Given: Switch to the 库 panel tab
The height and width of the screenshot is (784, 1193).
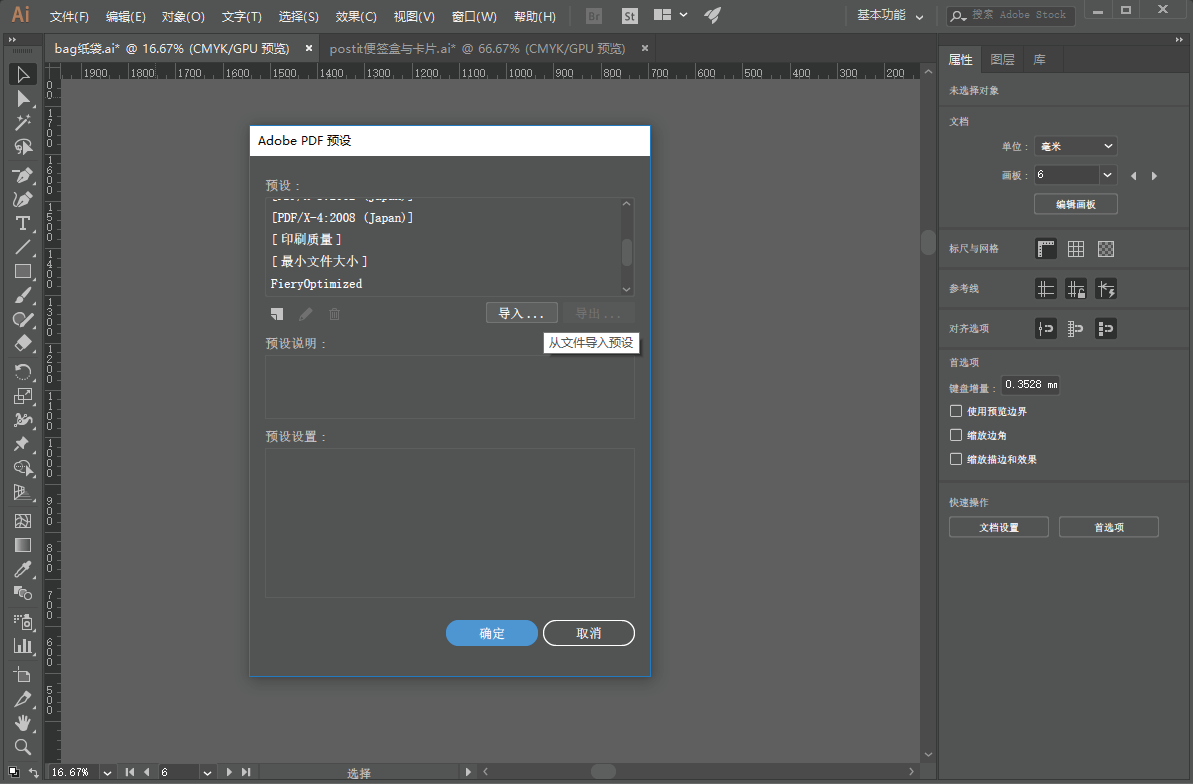Looking at the screenshot, I should (x=1039, y=59).
